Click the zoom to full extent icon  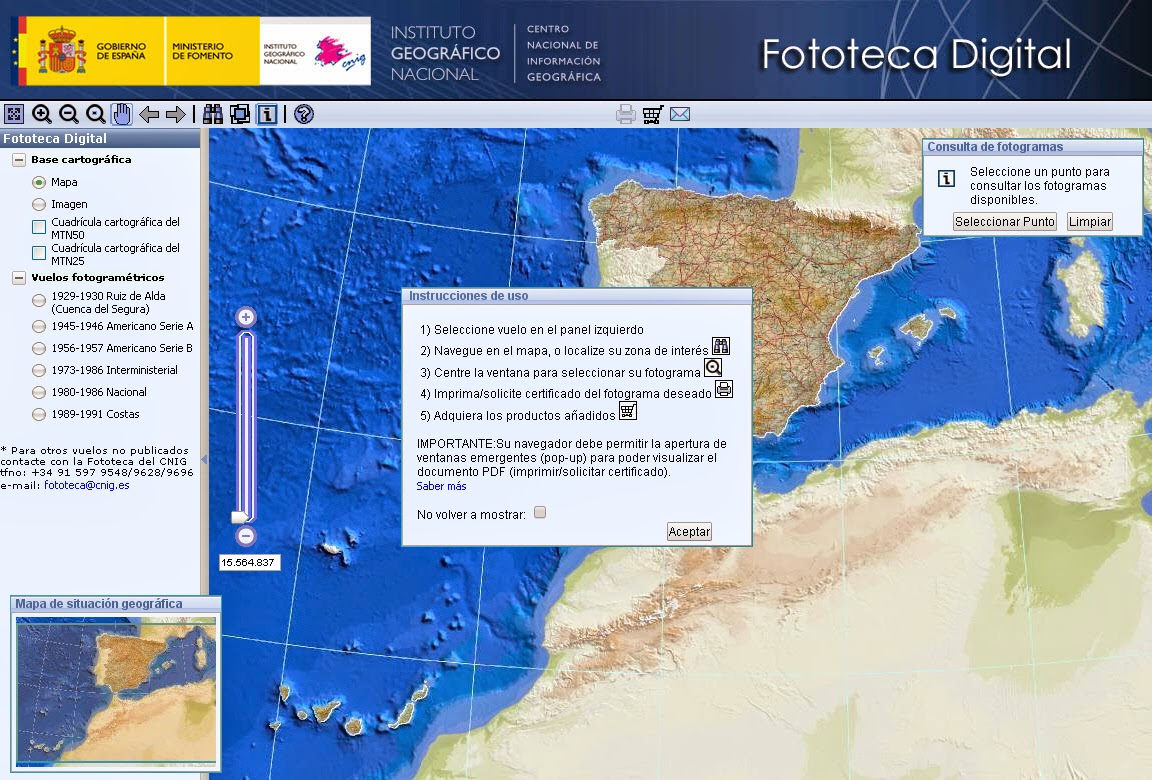point(14,113)
